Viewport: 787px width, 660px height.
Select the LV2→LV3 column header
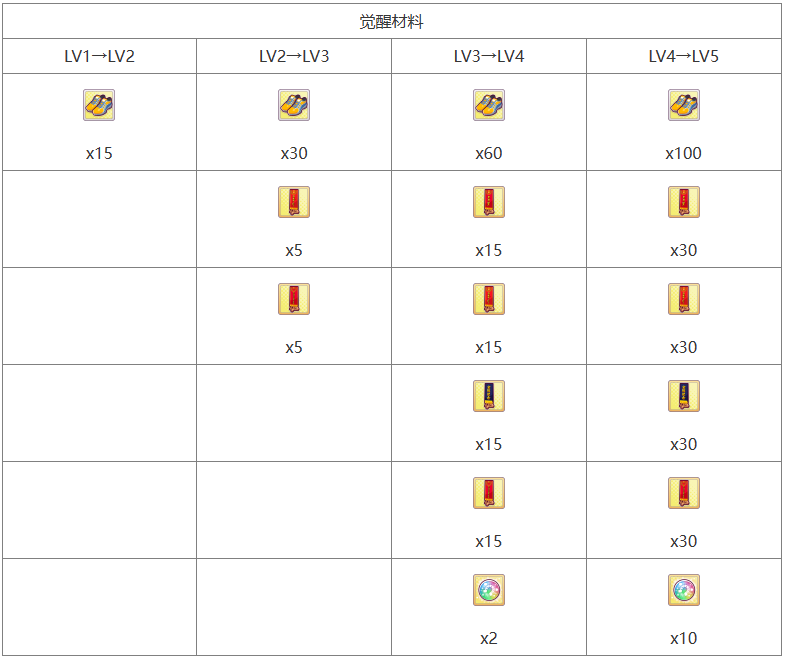pyautogui.click(x=294, y=56)
